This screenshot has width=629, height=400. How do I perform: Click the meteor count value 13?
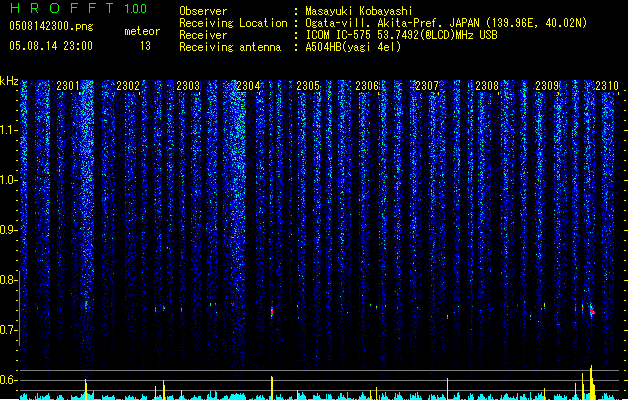point(145,46)
